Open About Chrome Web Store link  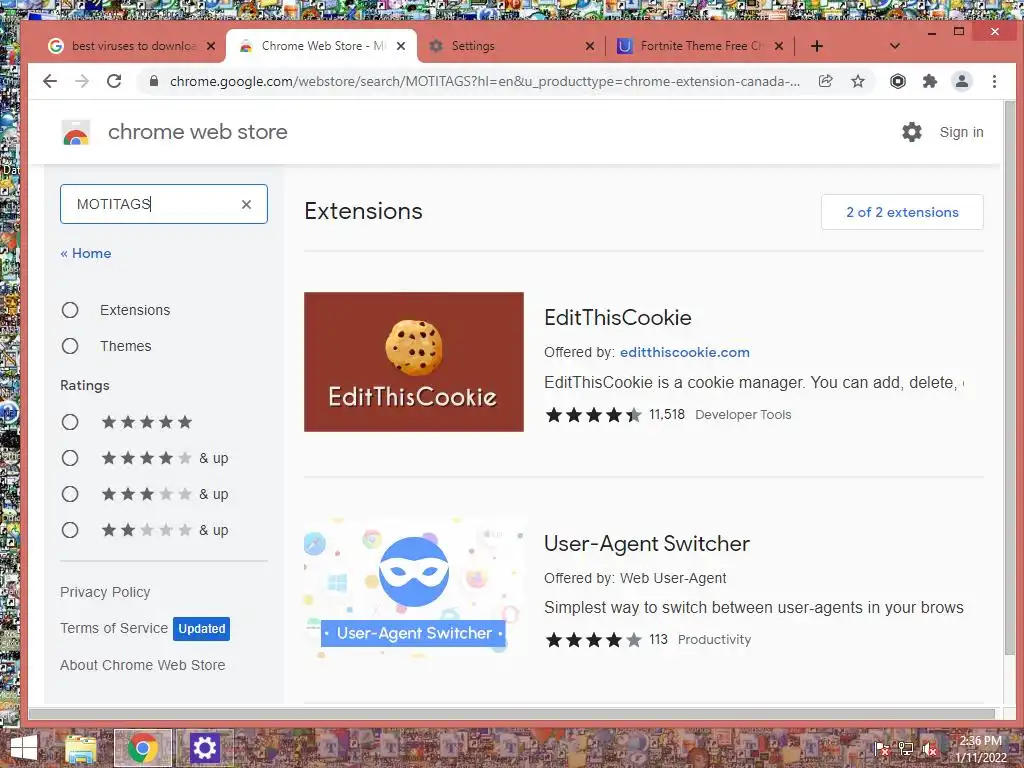(142, 665)
